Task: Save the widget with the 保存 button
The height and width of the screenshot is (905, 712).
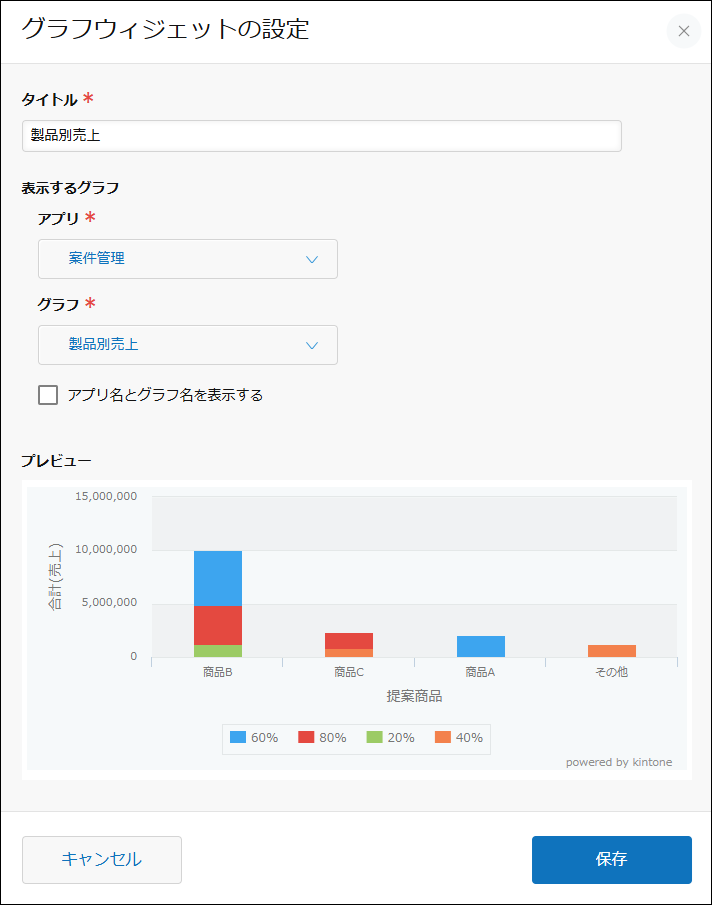Action: [x=611, y=860]
